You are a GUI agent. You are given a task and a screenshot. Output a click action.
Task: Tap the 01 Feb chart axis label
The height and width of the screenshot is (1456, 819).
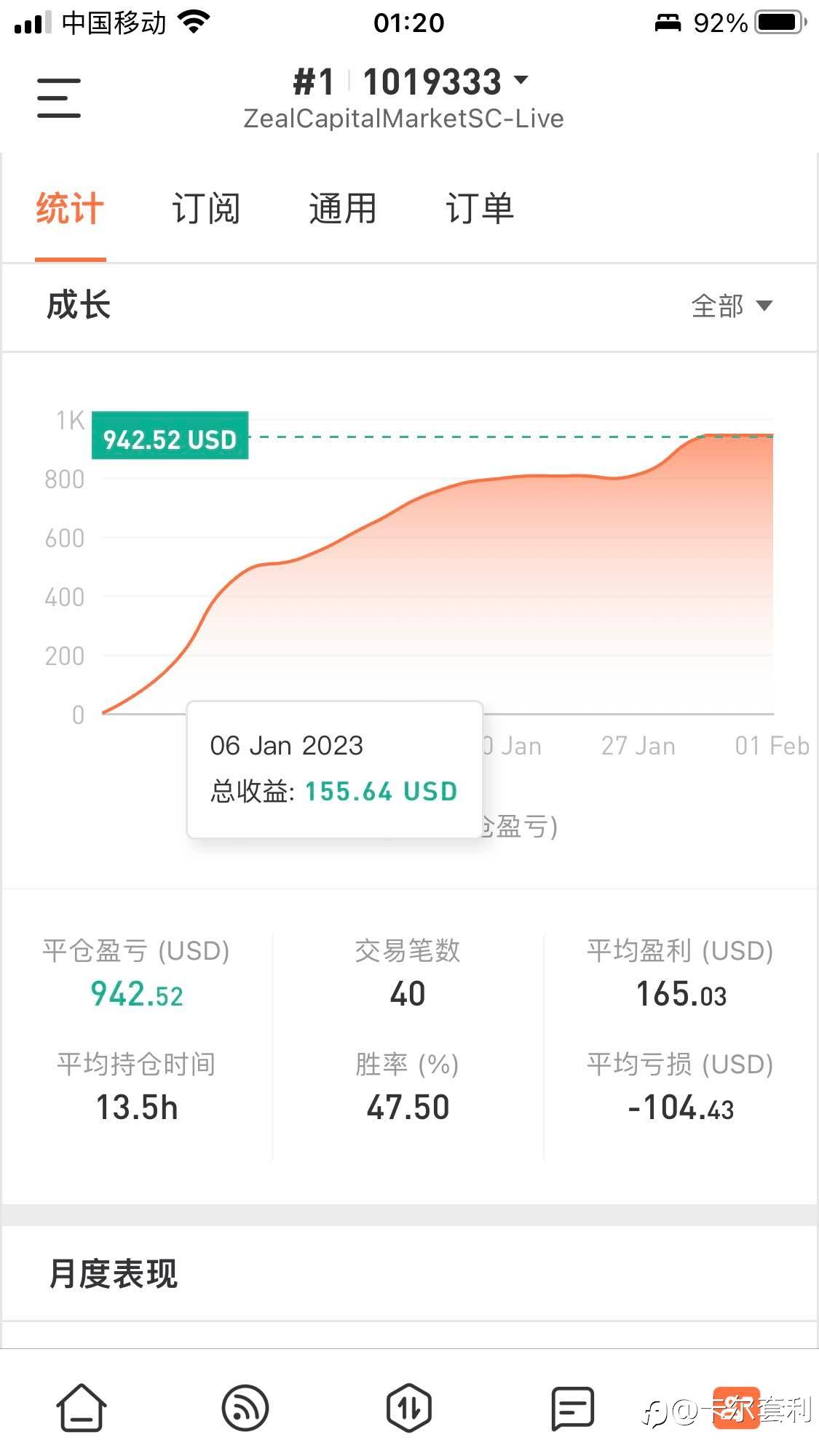coord(772,746)
